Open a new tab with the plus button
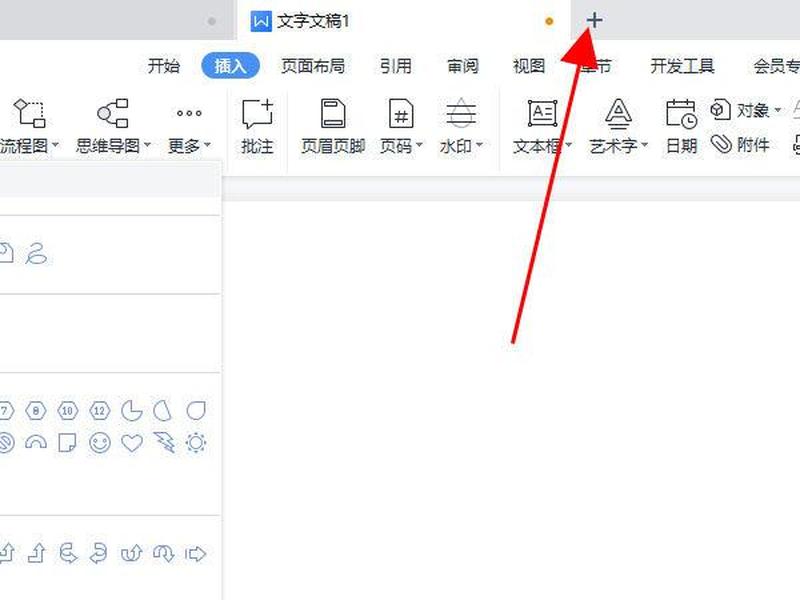Image resolution: width=800 pixels, height=600 pixels. click(594, 20)
